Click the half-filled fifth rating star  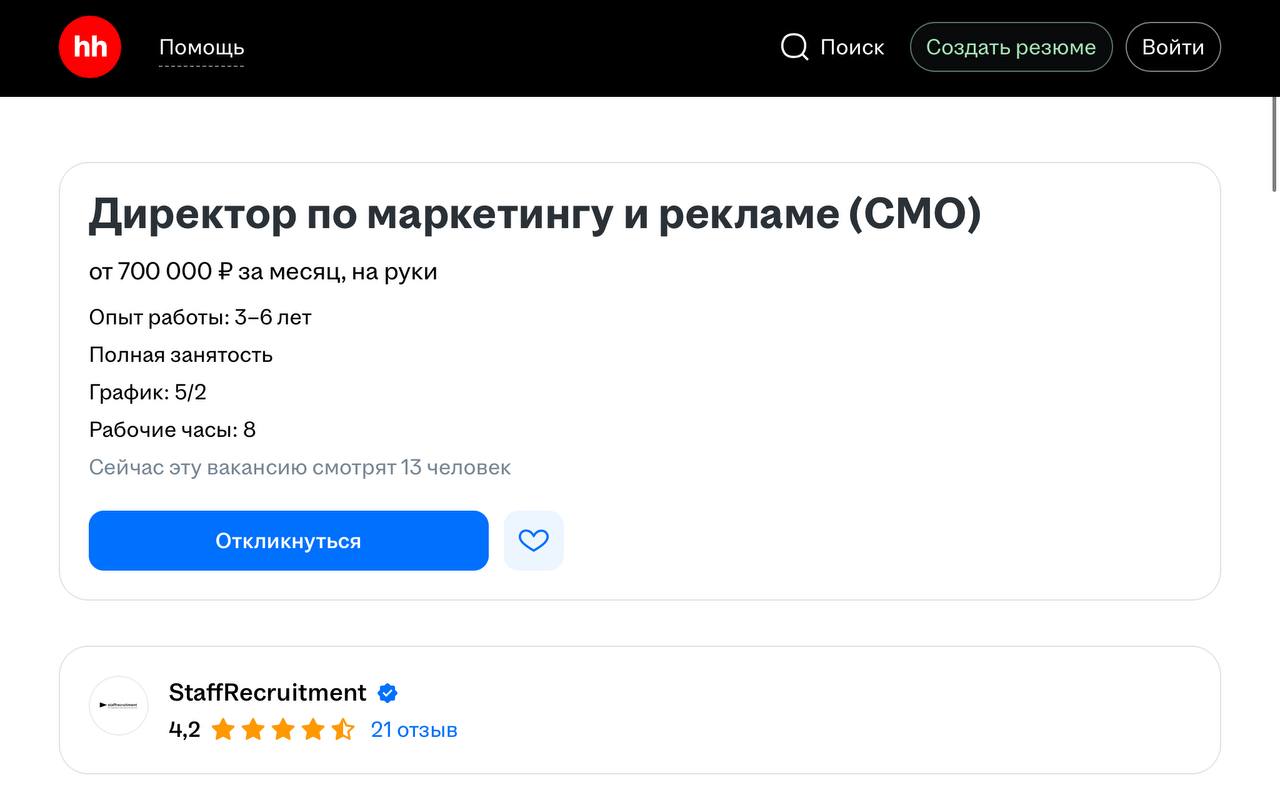[x=343, y=730]
